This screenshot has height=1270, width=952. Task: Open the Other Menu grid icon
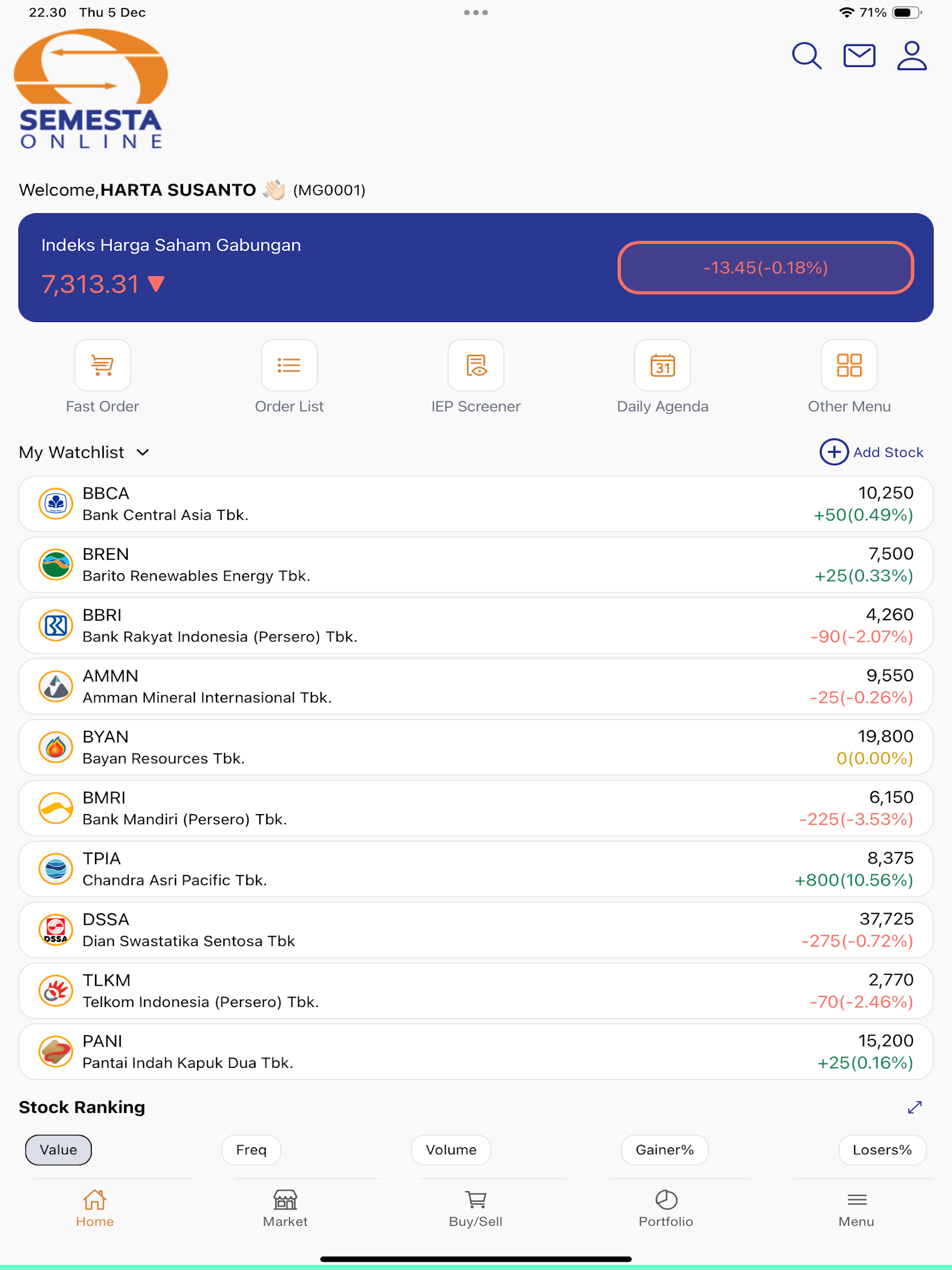(849, 365)
